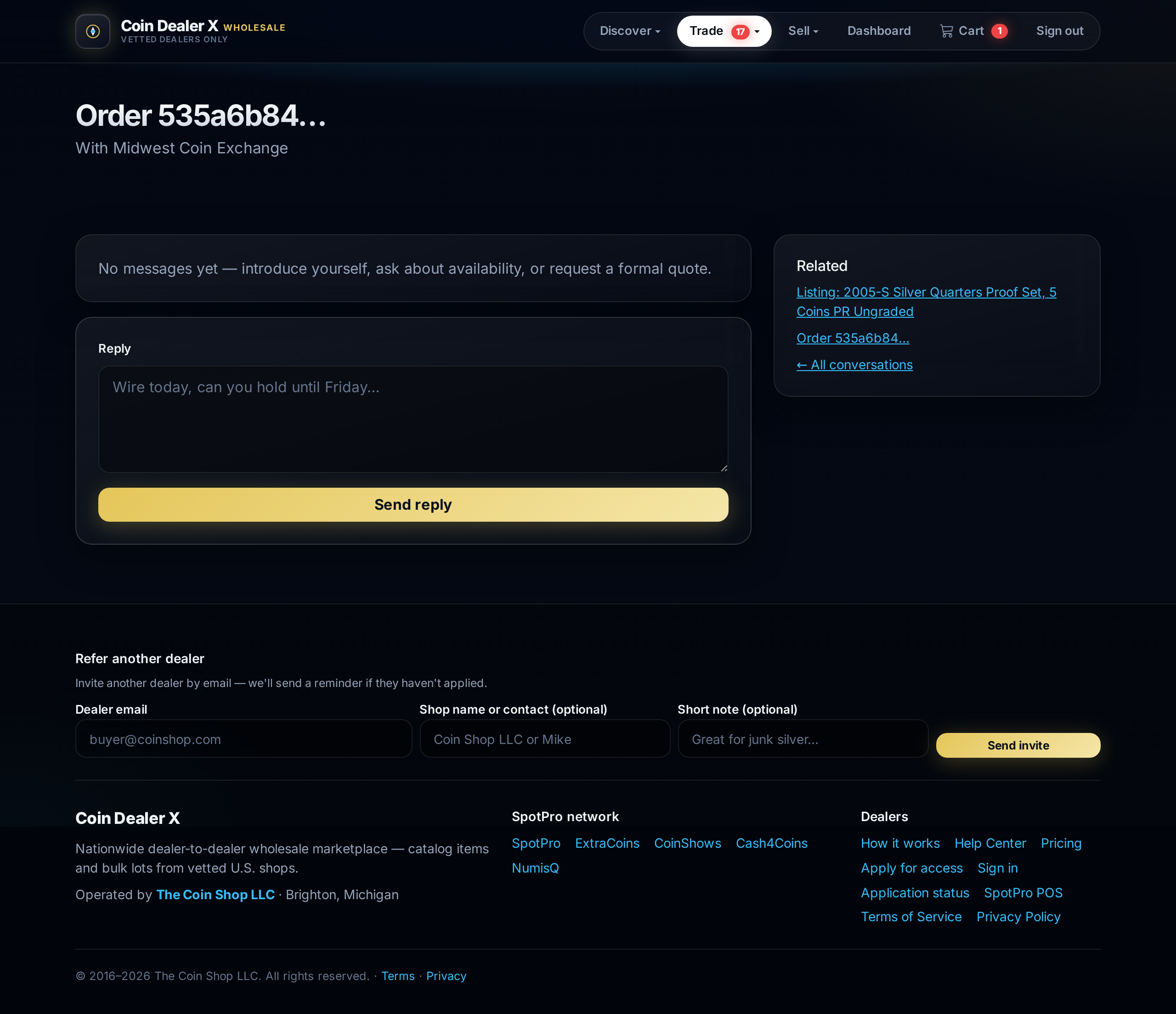Click the Coin Dealer X wholesale brand title
This screenshot has height=1014, width=1176.
coord(203,26)
